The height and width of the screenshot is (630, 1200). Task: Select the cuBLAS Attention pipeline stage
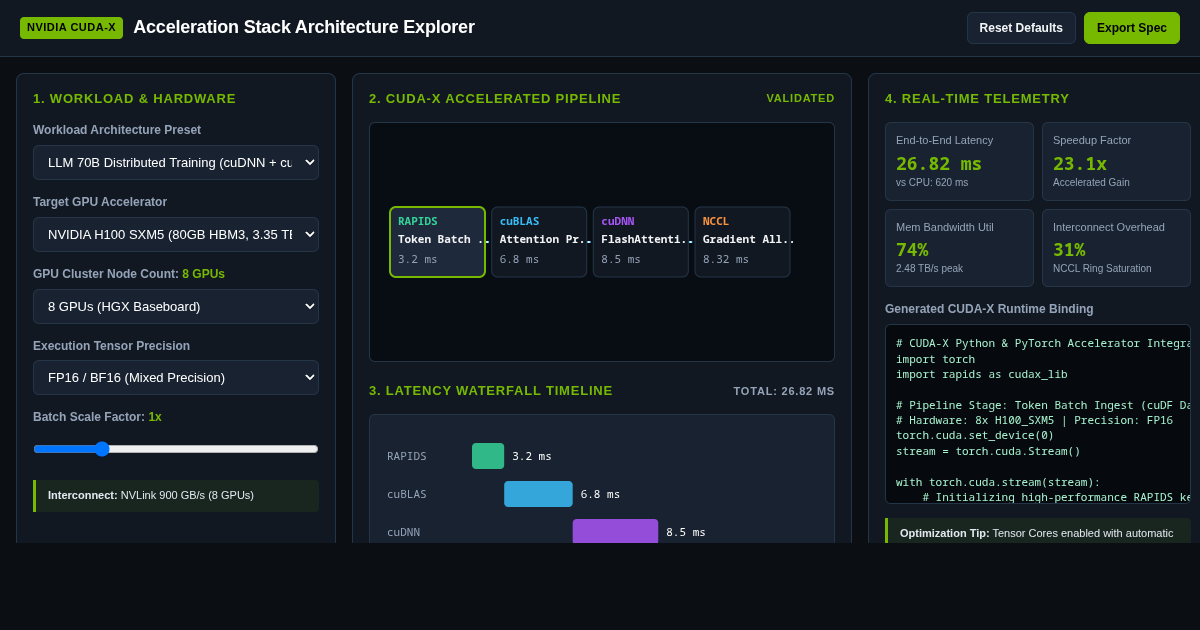pyautogui.click(x=539, y=242)
